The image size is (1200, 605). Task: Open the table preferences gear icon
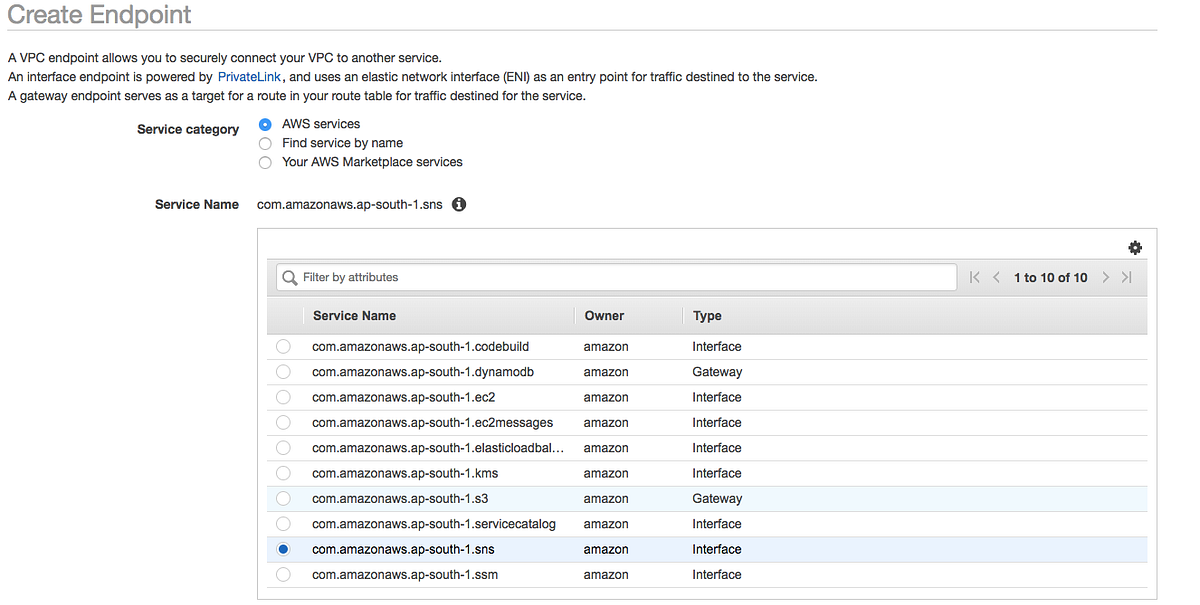point(1135,247)
